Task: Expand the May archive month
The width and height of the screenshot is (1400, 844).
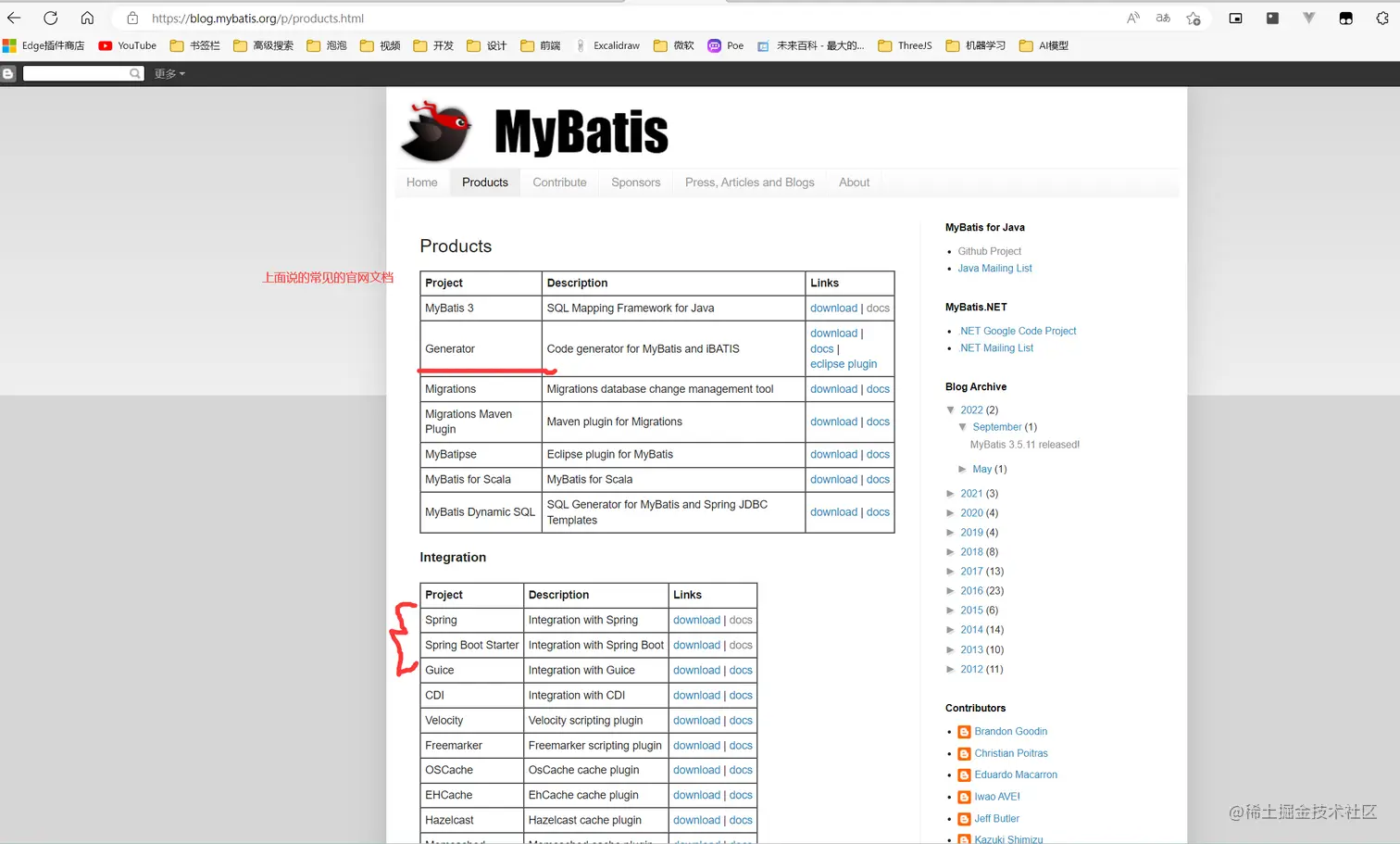Action: click(x=963, y=469)
